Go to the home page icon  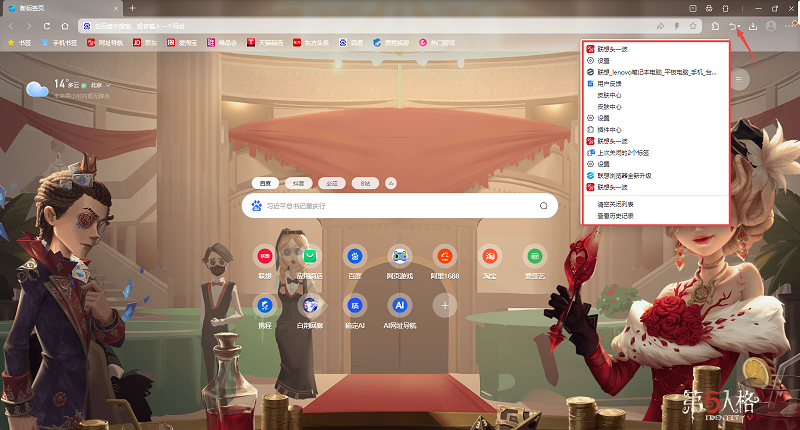click(x=65, y=26)
